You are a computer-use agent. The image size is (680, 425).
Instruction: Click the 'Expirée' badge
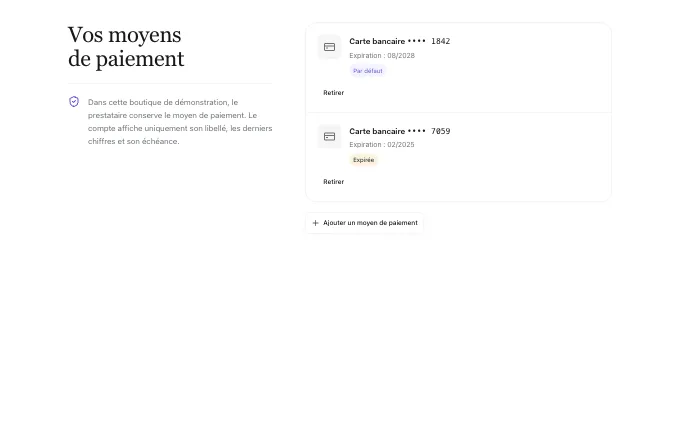click(363, 160)
